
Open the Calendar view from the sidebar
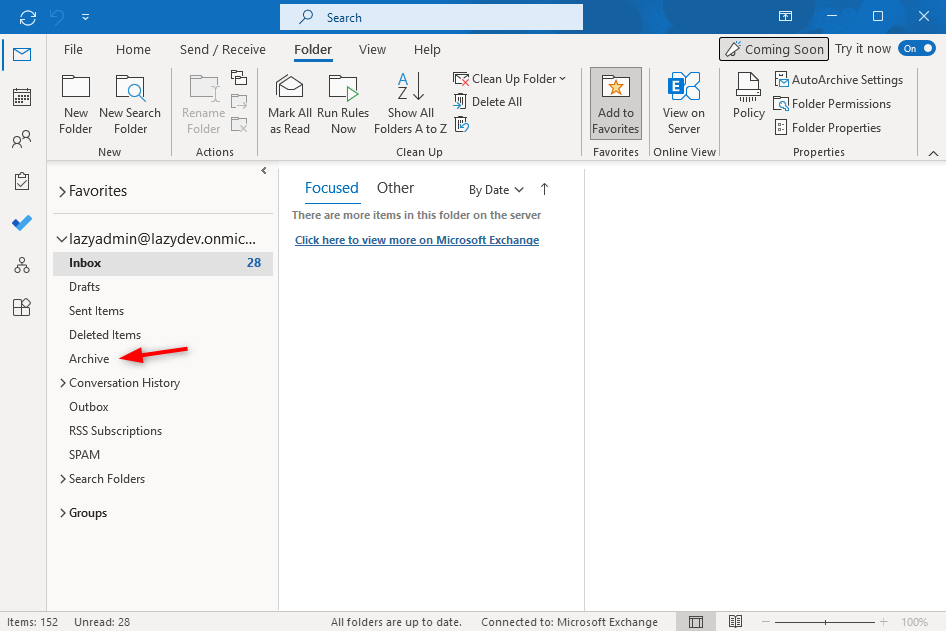coord(21,96)
